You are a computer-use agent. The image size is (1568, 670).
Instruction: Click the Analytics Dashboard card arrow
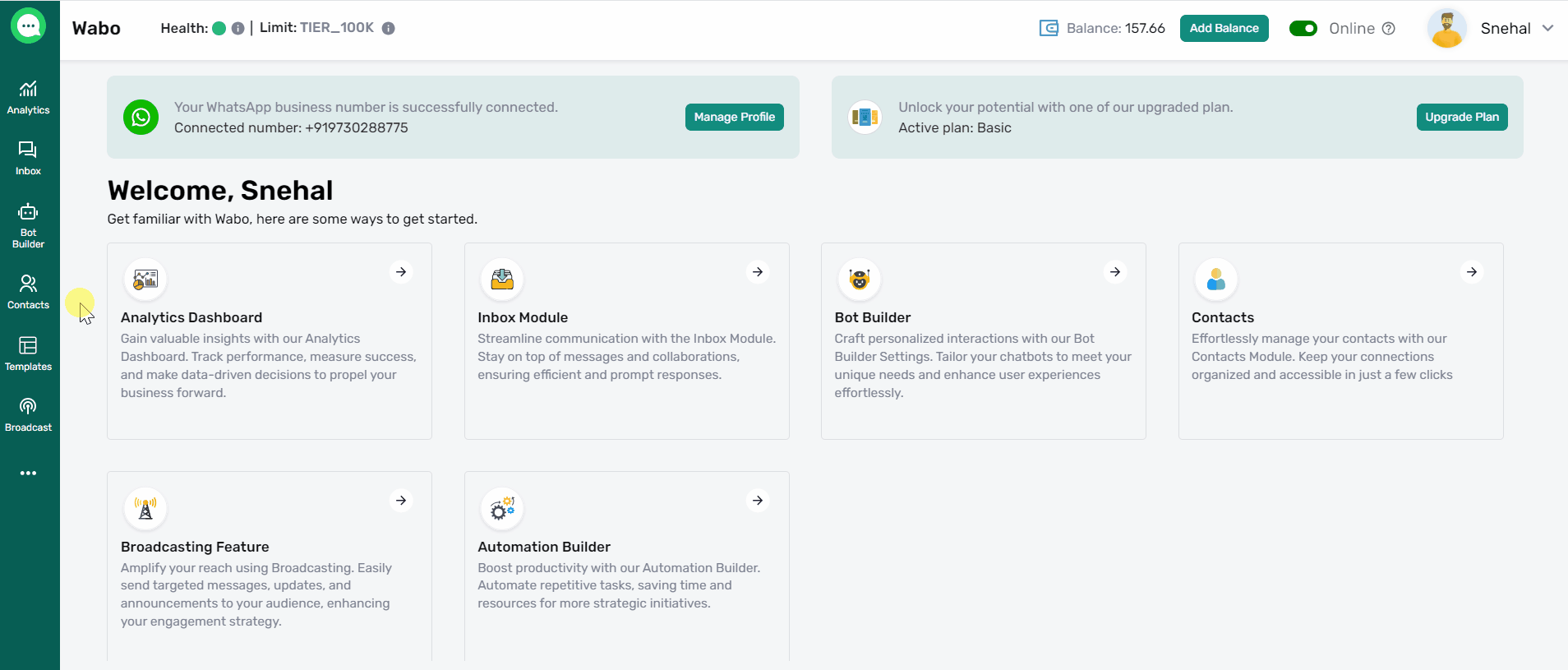[x=401, y=271]
